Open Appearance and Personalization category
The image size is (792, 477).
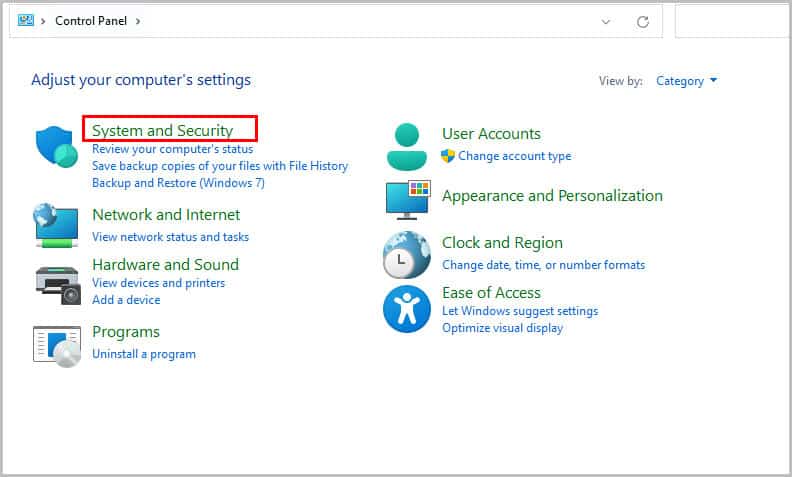pyautogui.click(x=552, y=196)
